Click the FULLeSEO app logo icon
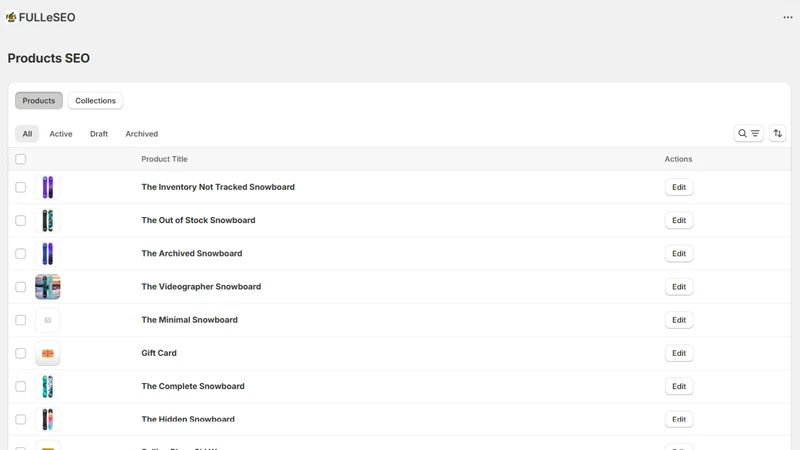The width and height of the screenshot is (800, 450). [11, 17]
